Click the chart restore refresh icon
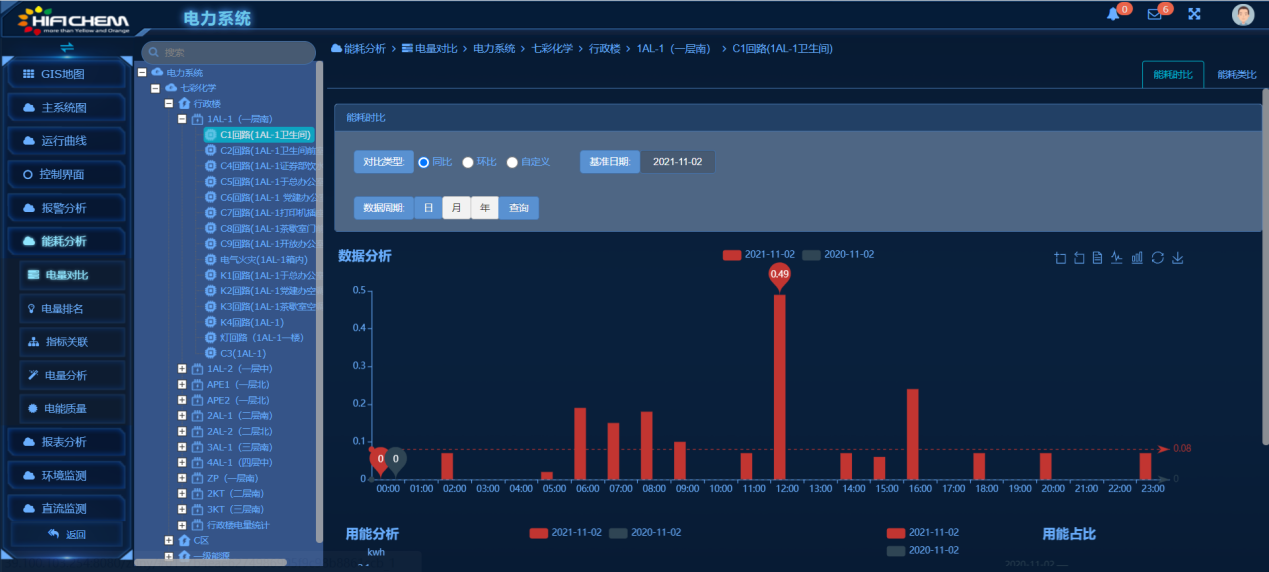Image resolution: width=1269 pixels, height=572 pixels. (1157, 258)
